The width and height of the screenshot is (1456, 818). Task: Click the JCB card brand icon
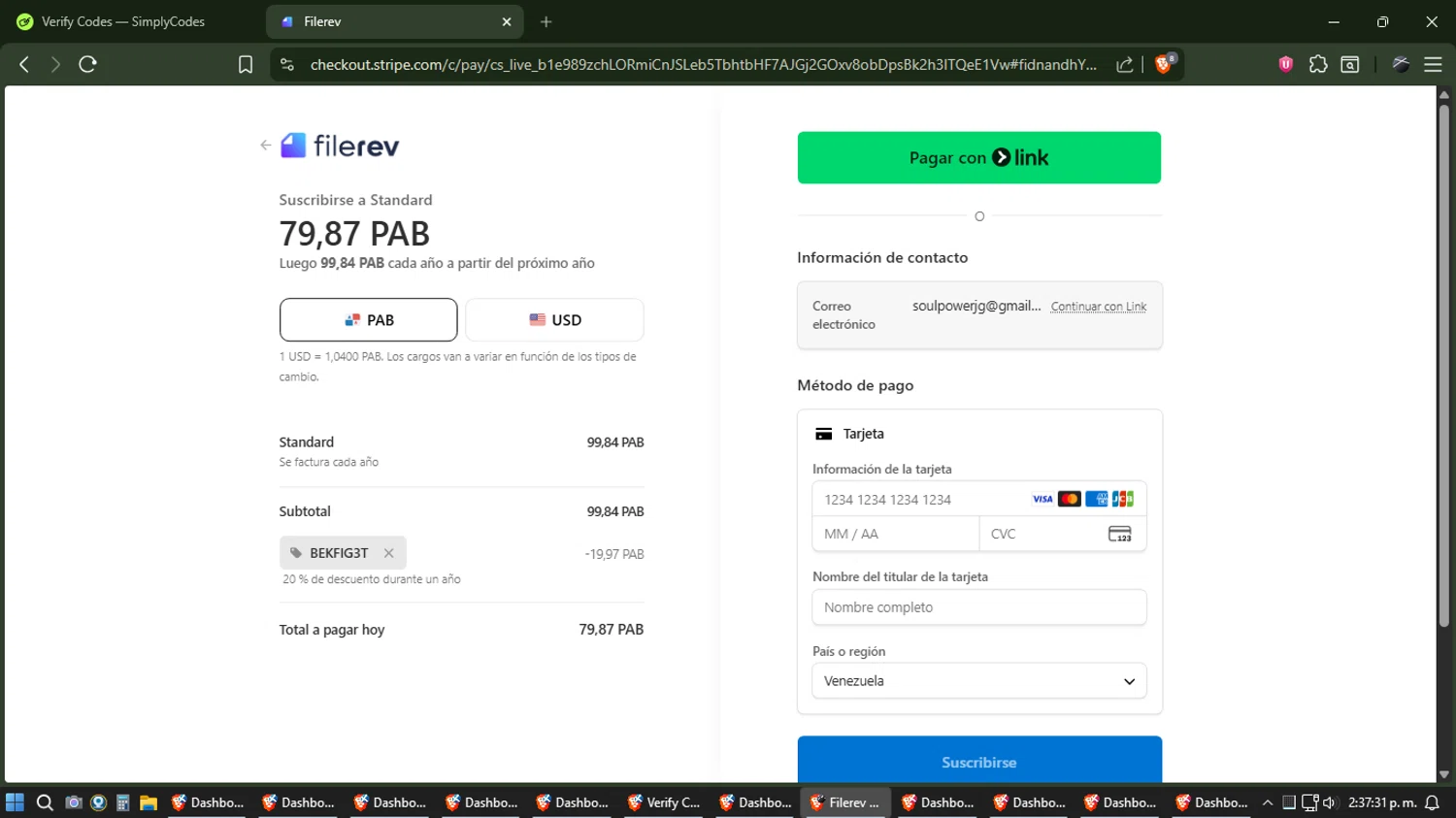pyautogui.click(x=1123, y=499)
